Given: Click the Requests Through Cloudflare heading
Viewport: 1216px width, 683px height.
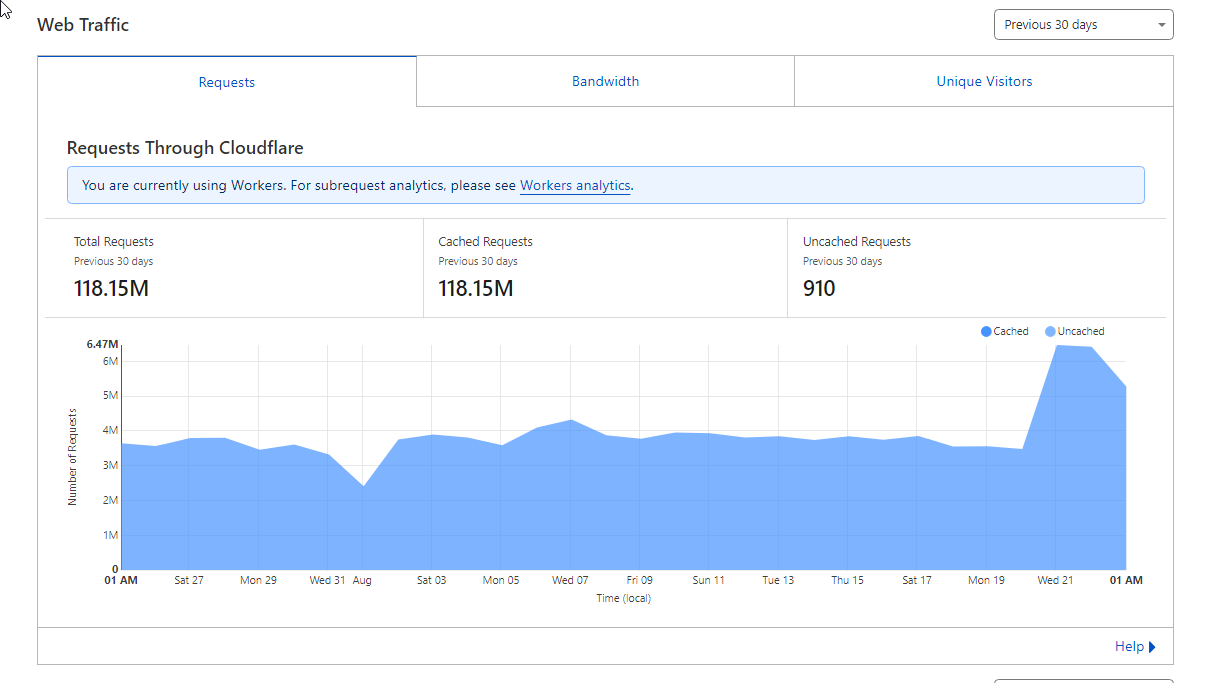Looking at the screenshot, I should click(x=185, y=148).
